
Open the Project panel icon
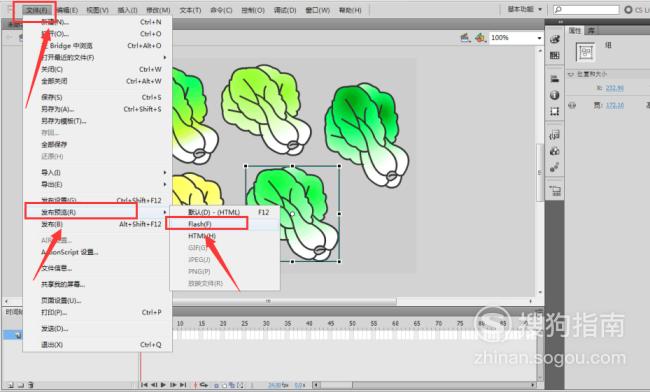click(x=555, y=191)
